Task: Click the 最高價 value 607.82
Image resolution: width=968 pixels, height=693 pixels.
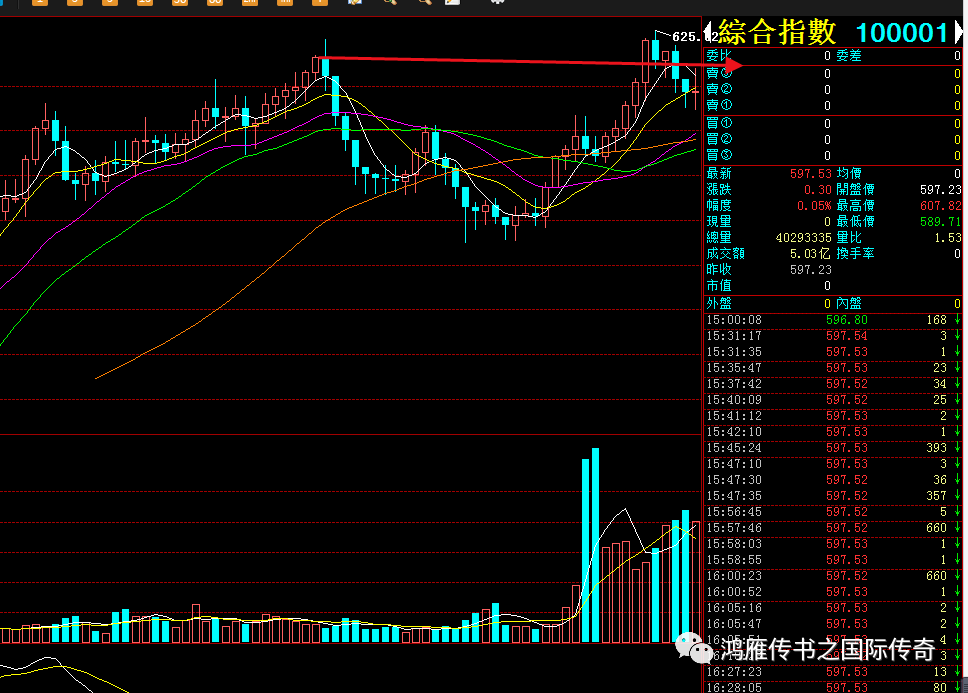Action: pyautogui.click(x=940, y=205)
